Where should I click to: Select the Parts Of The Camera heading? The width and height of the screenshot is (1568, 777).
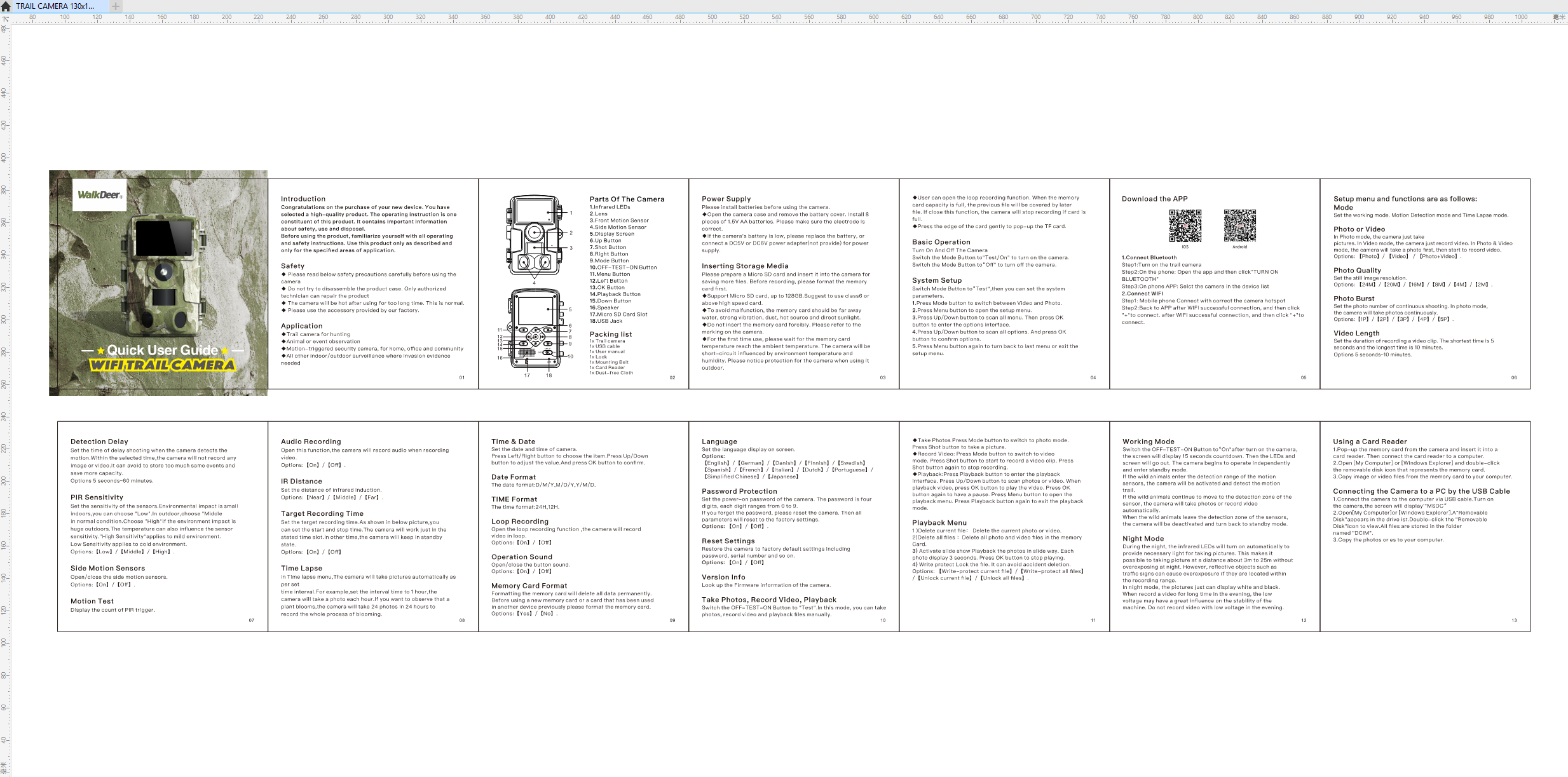627,199
